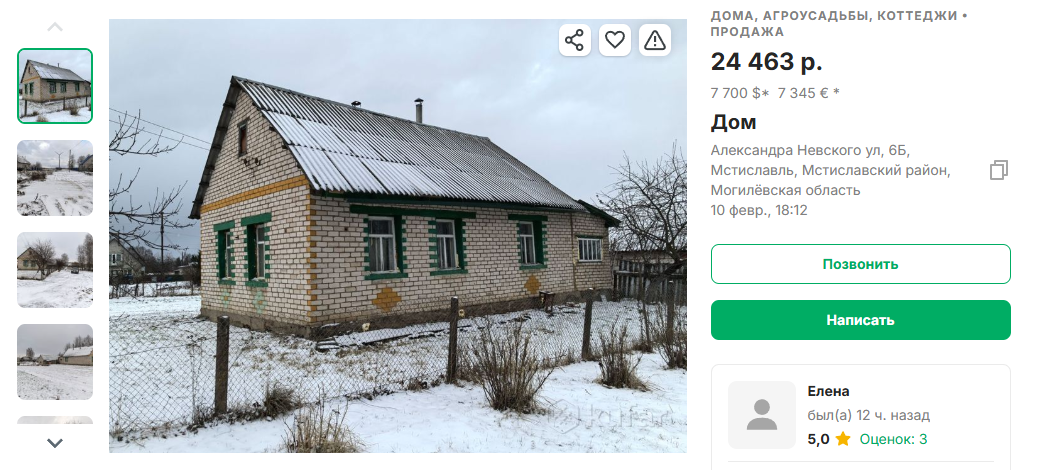Copy address with the copy icon
Screen dimensions: 1062x470
point(998,170)
